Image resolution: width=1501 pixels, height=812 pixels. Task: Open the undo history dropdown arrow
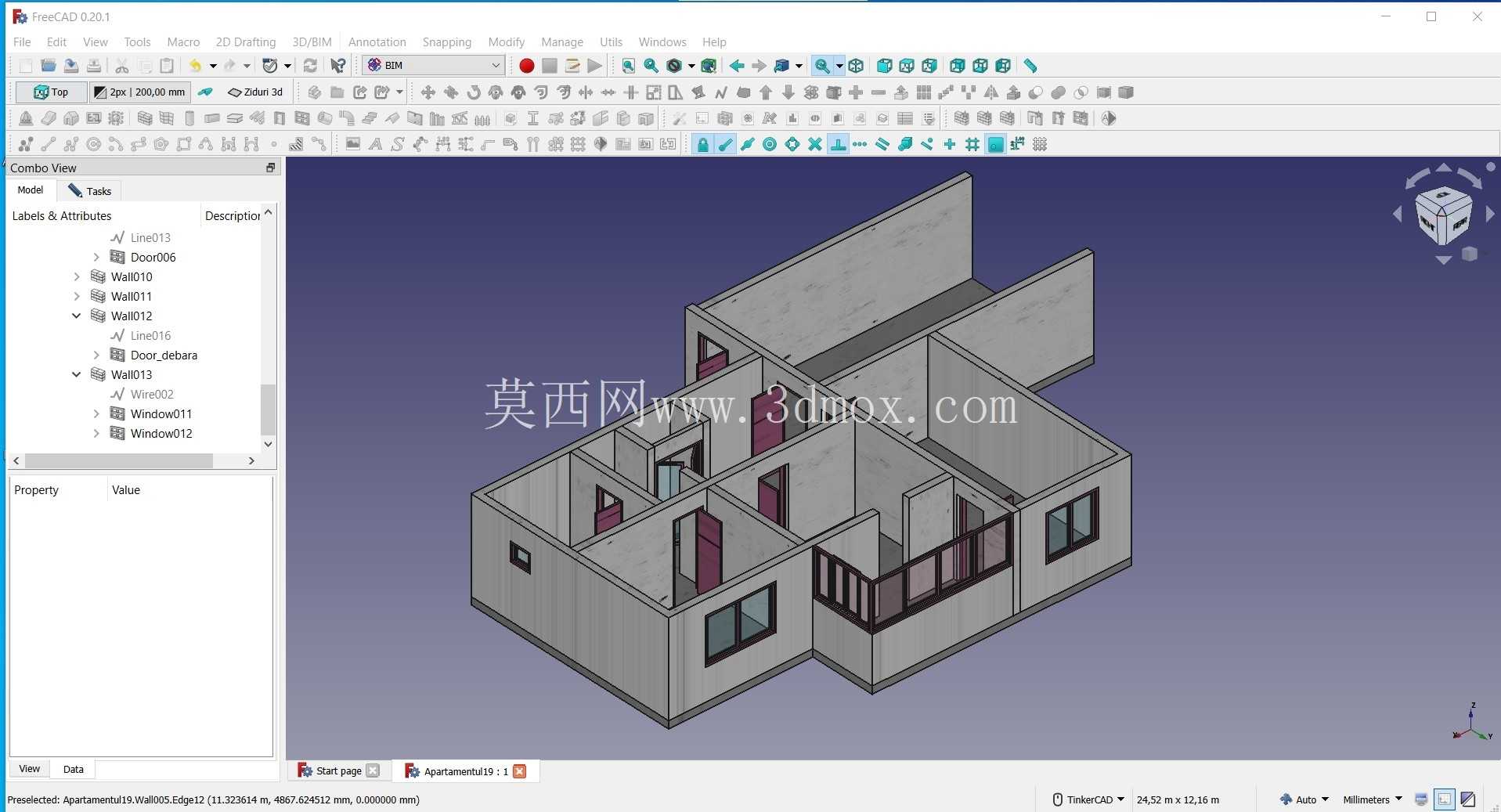[213, 66]
